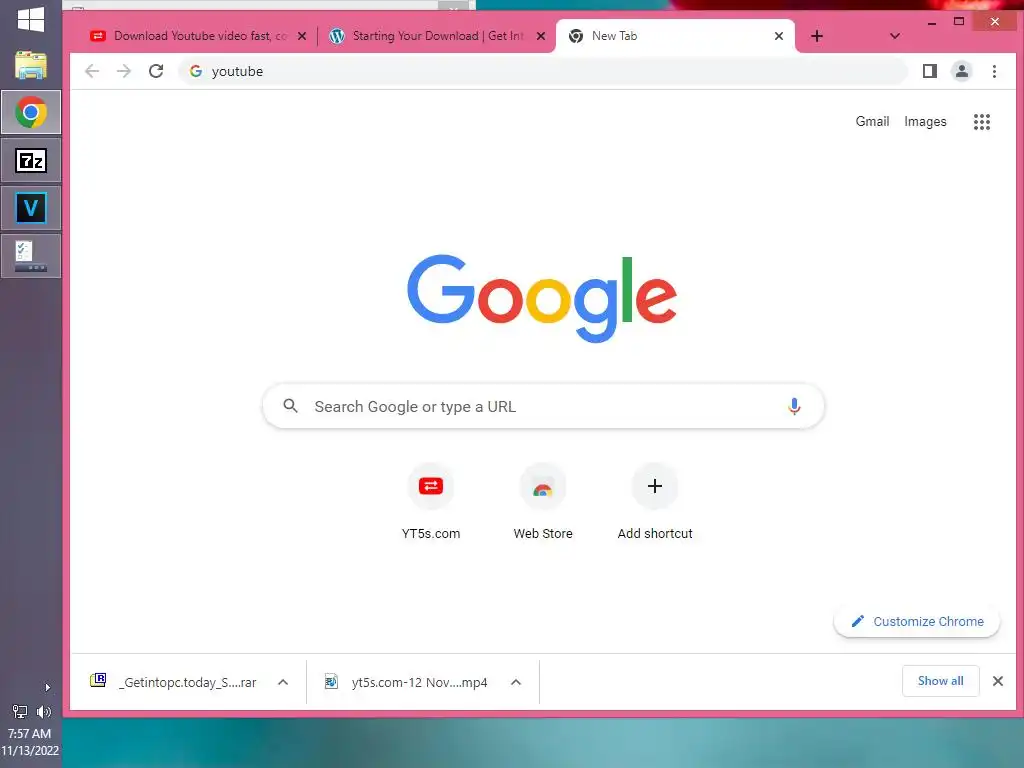Open the Images link
This screenshot has height=768, width=1024.
click(925, 121)
